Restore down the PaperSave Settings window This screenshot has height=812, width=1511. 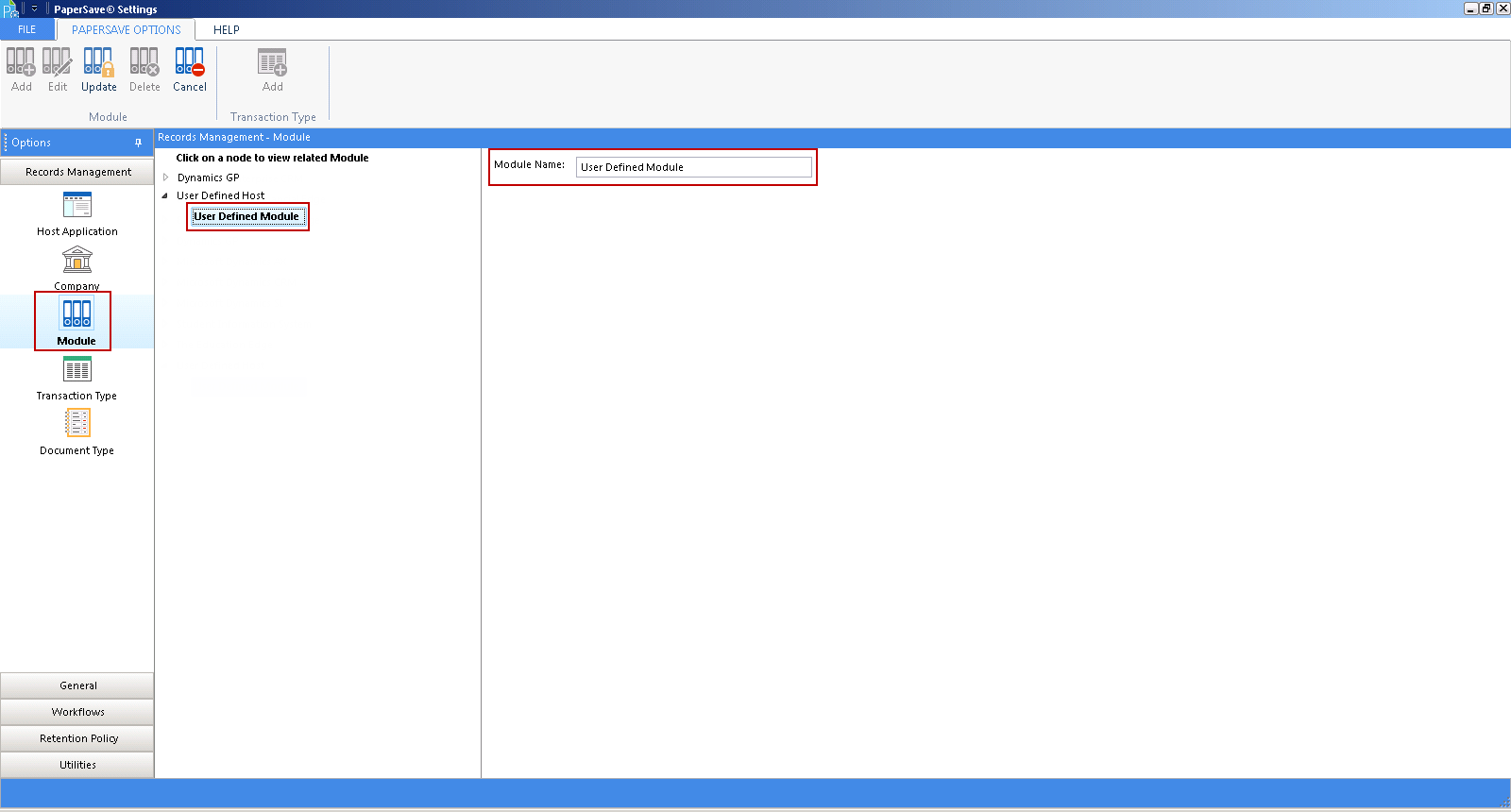(x=1486, y=8)
